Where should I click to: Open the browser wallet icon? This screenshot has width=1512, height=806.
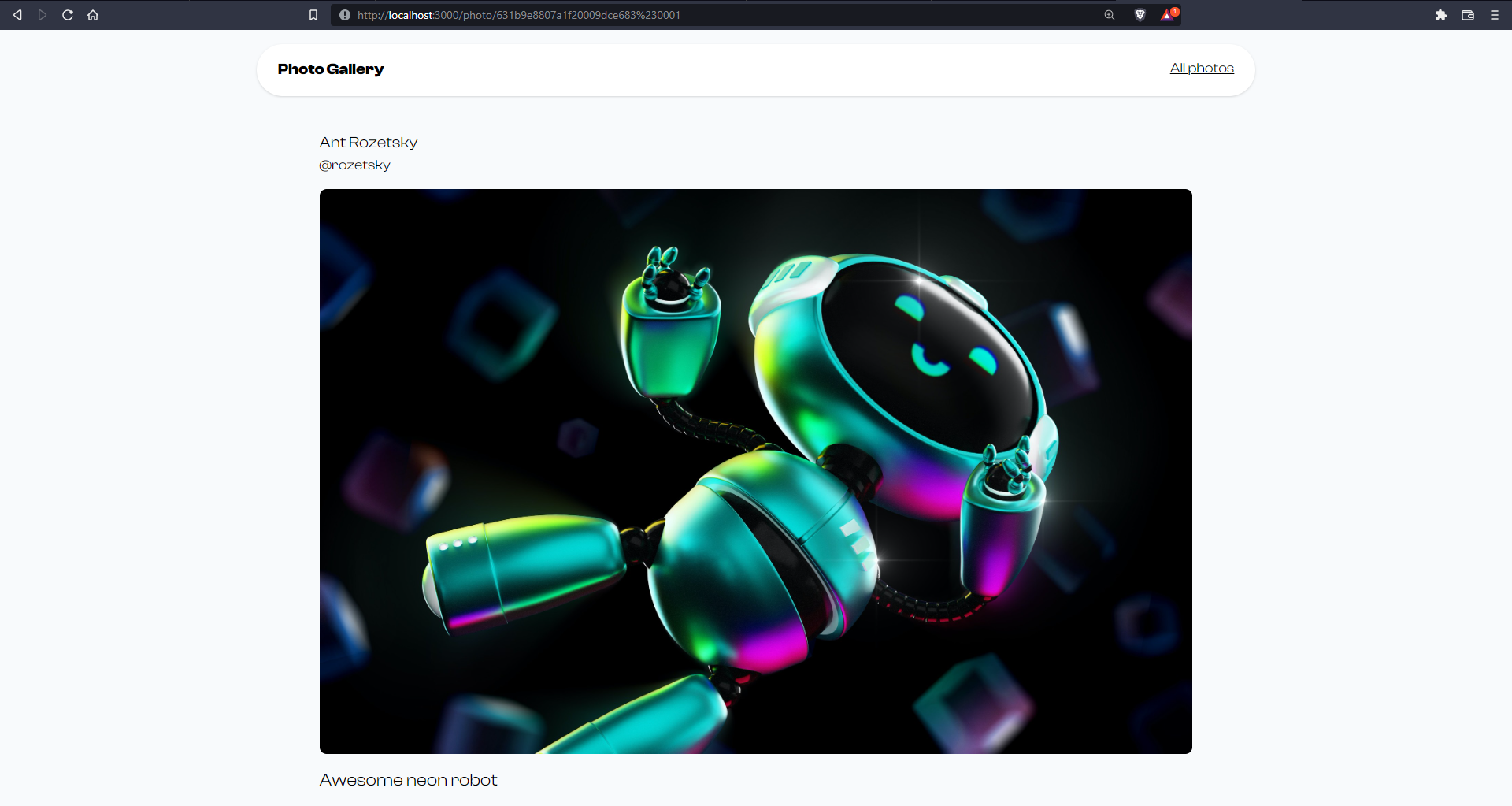click(x=1468, y=15)
